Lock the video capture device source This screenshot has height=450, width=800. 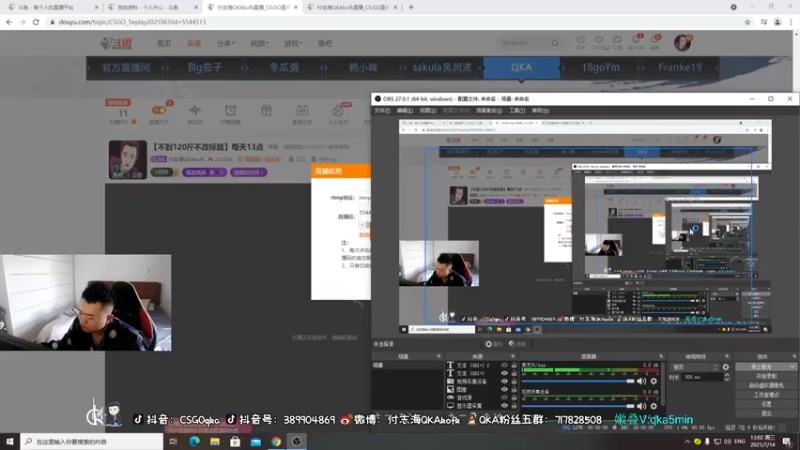(x=514, y=381)
